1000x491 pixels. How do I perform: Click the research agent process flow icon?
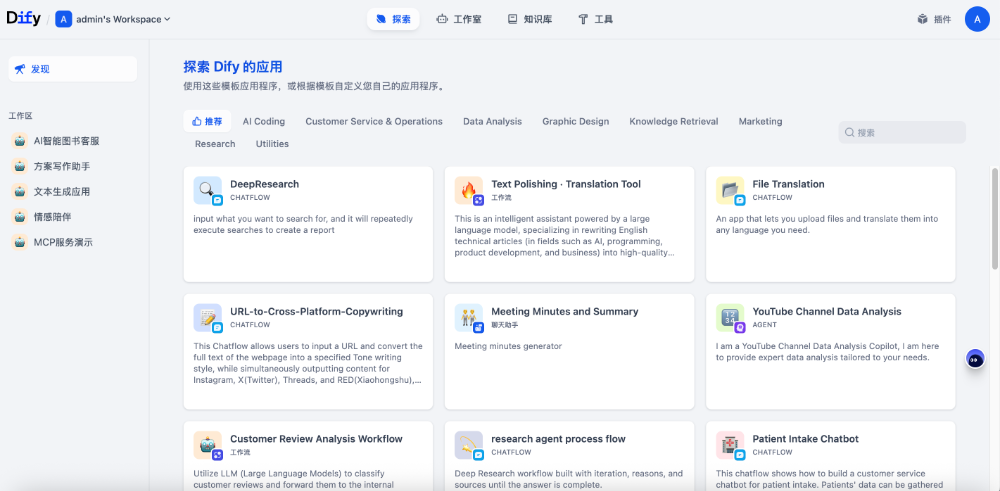point(469,445)
